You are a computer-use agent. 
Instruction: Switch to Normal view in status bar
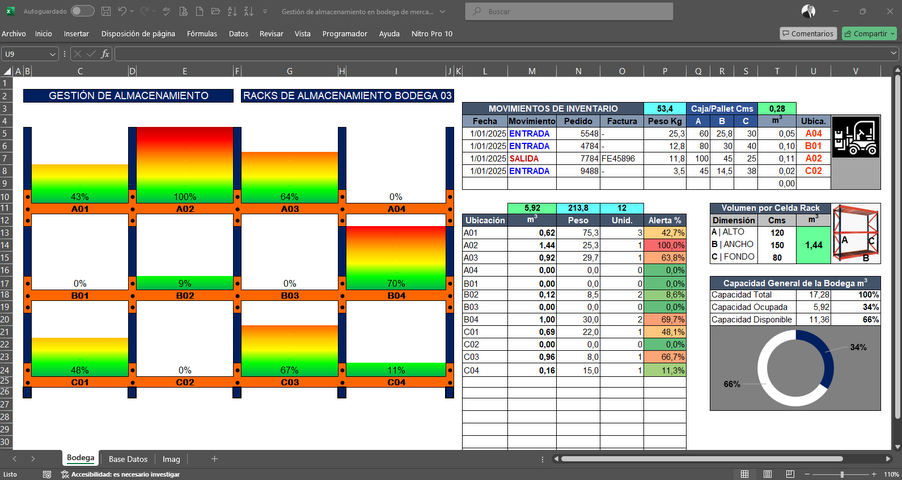(x=744, y=474)
